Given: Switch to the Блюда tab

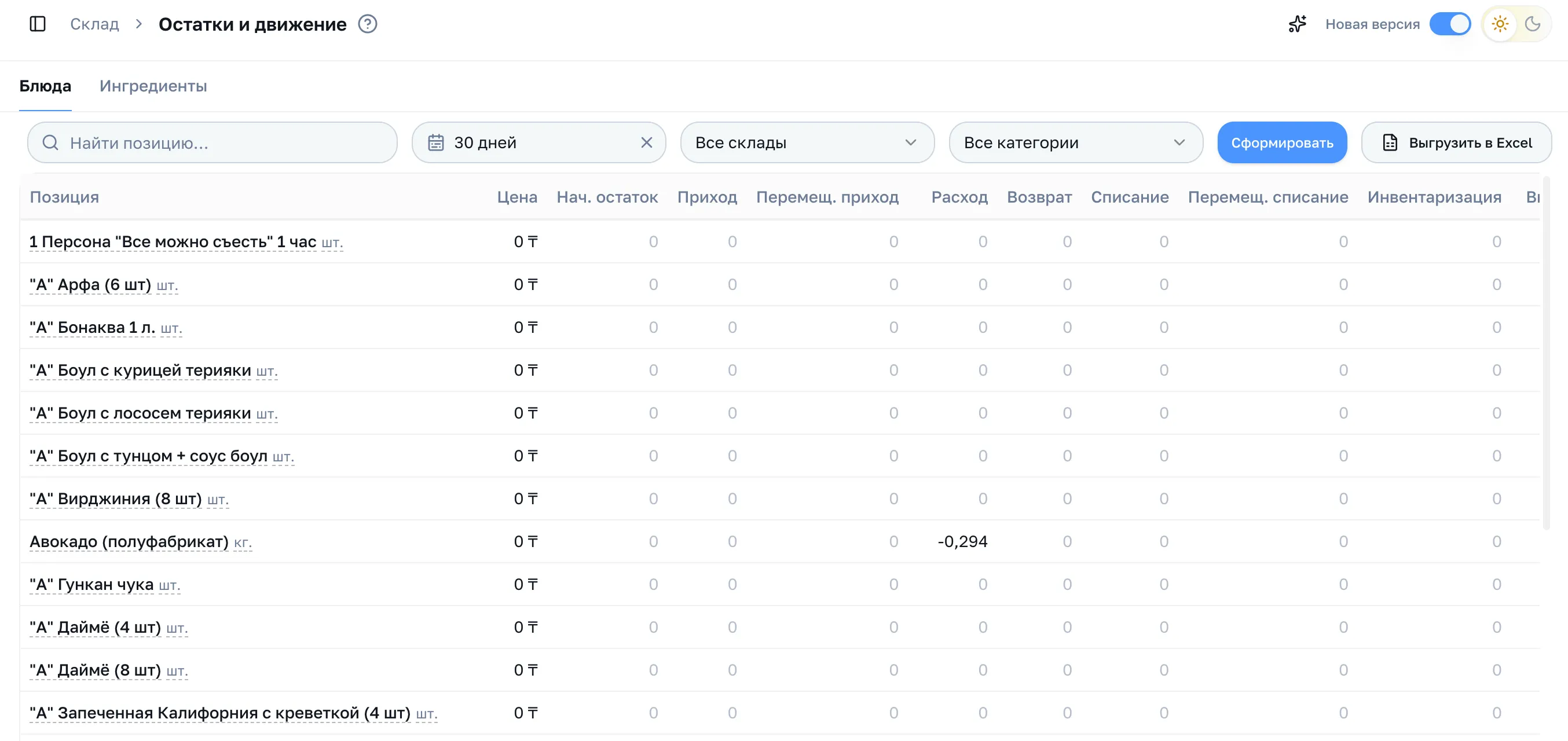Looking at the screenshot, I should (x=45, y=86).
